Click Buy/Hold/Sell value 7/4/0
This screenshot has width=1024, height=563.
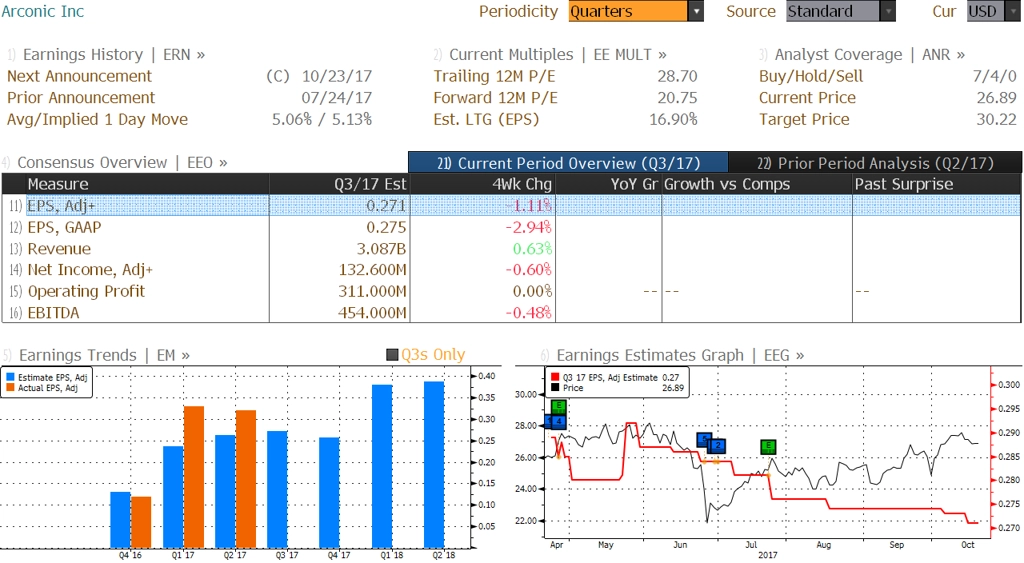coord(995,76)
